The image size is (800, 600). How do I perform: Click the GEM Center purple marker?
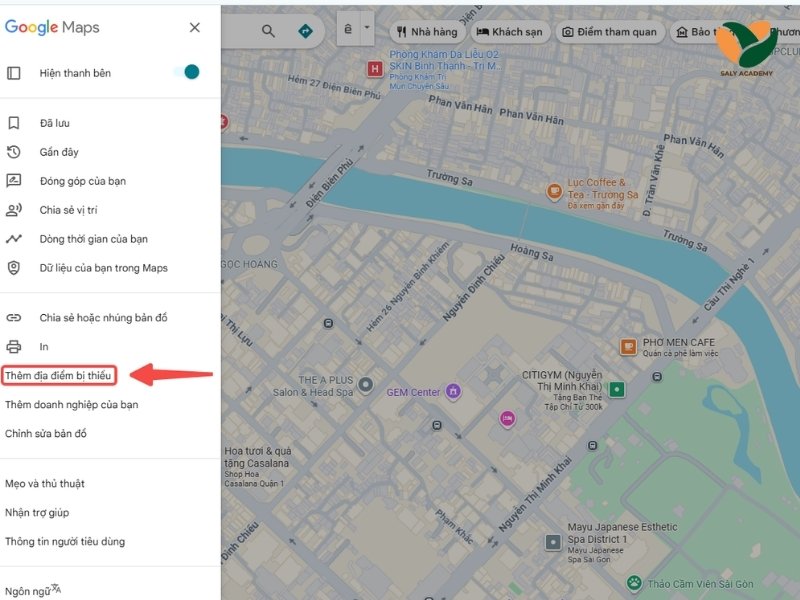(453, 391)
